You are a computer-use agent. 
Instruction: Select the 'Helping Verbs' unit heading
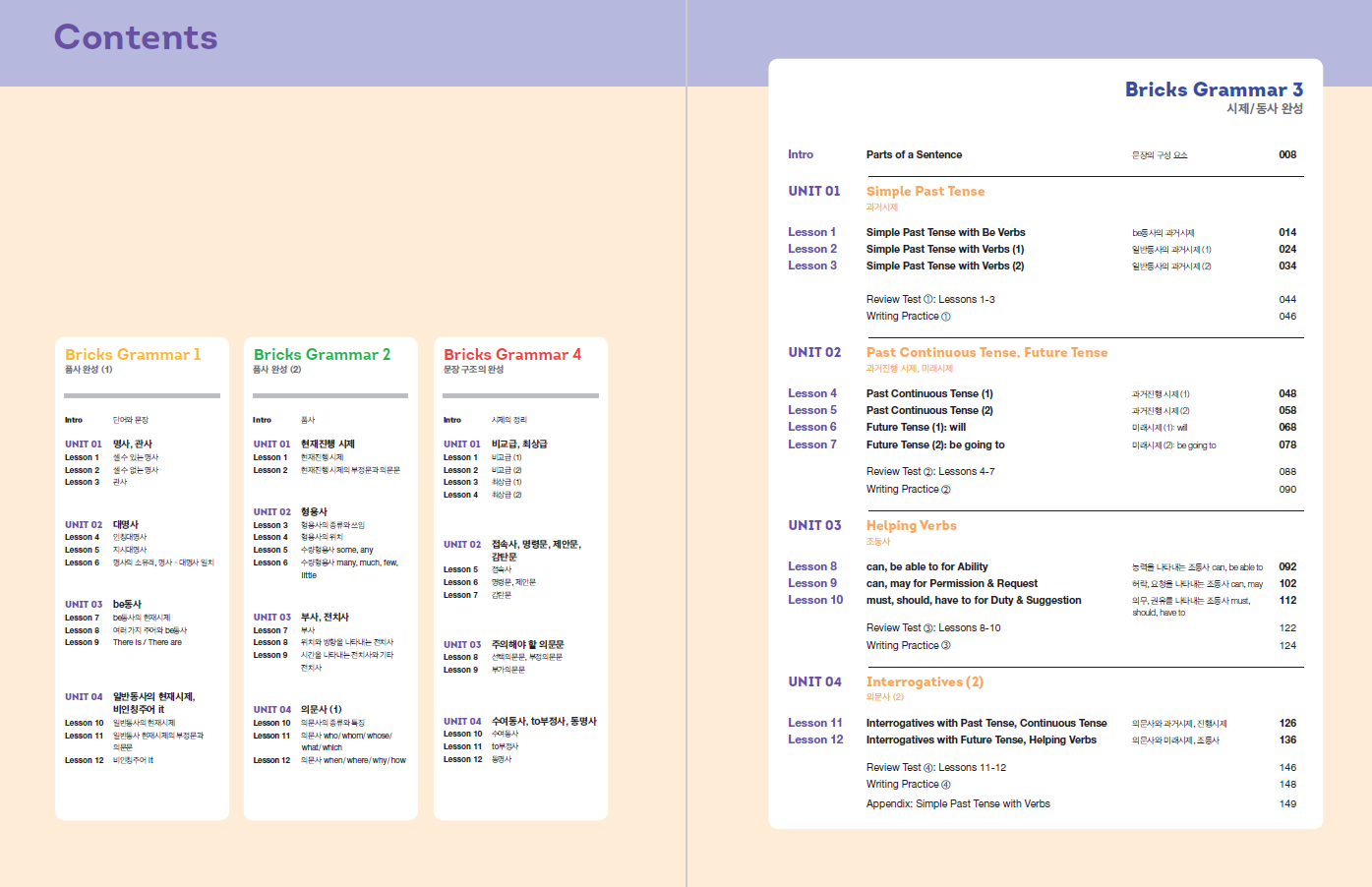click(911, 525)
